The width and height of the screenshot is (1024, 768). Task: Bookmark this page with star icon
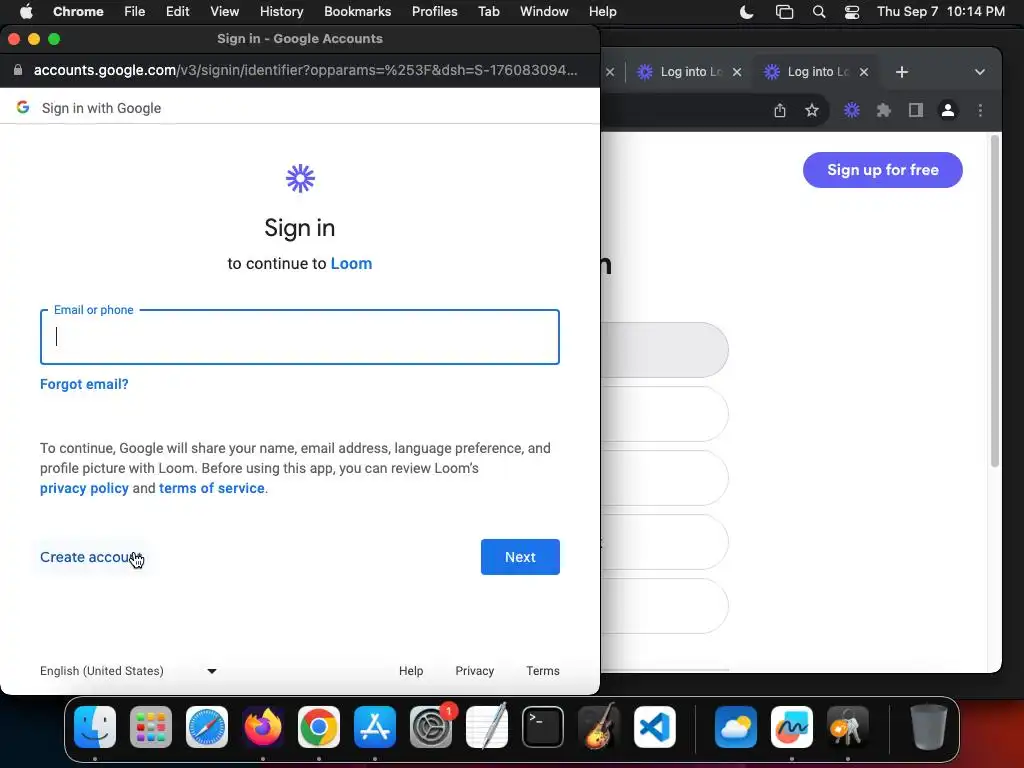[x=812, y=110]
